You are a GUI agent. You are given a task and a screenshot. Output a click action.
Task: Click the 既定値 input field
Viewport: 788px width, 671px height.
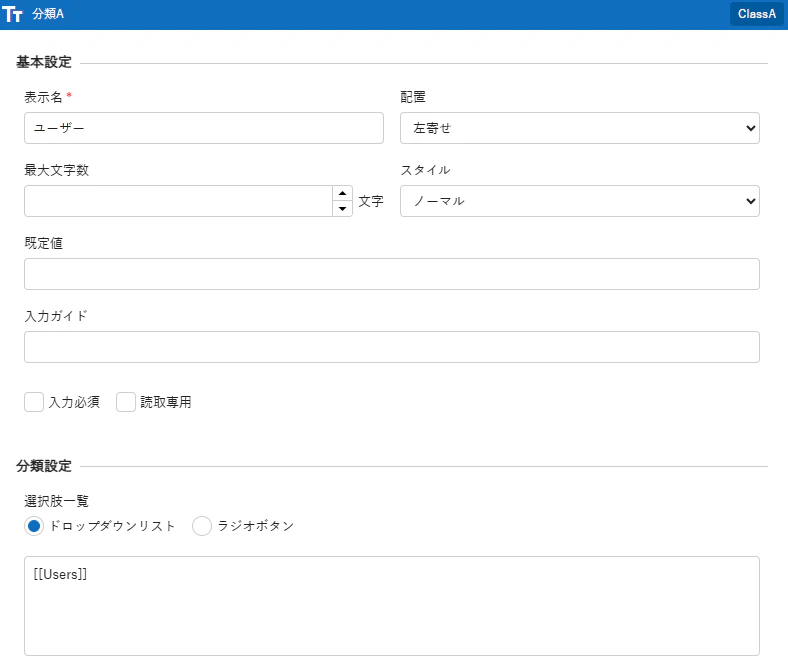pos(392,274)
